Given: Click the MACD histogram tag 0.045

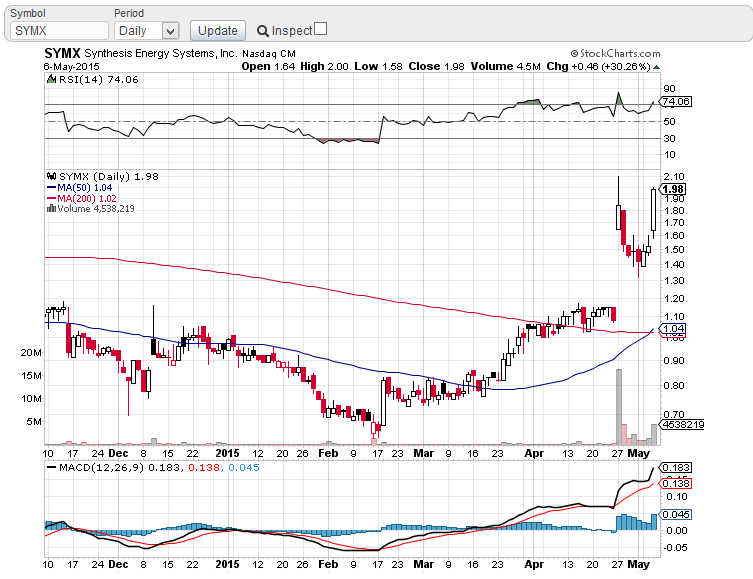Looking at the screenshot, I should pos(675,514).
